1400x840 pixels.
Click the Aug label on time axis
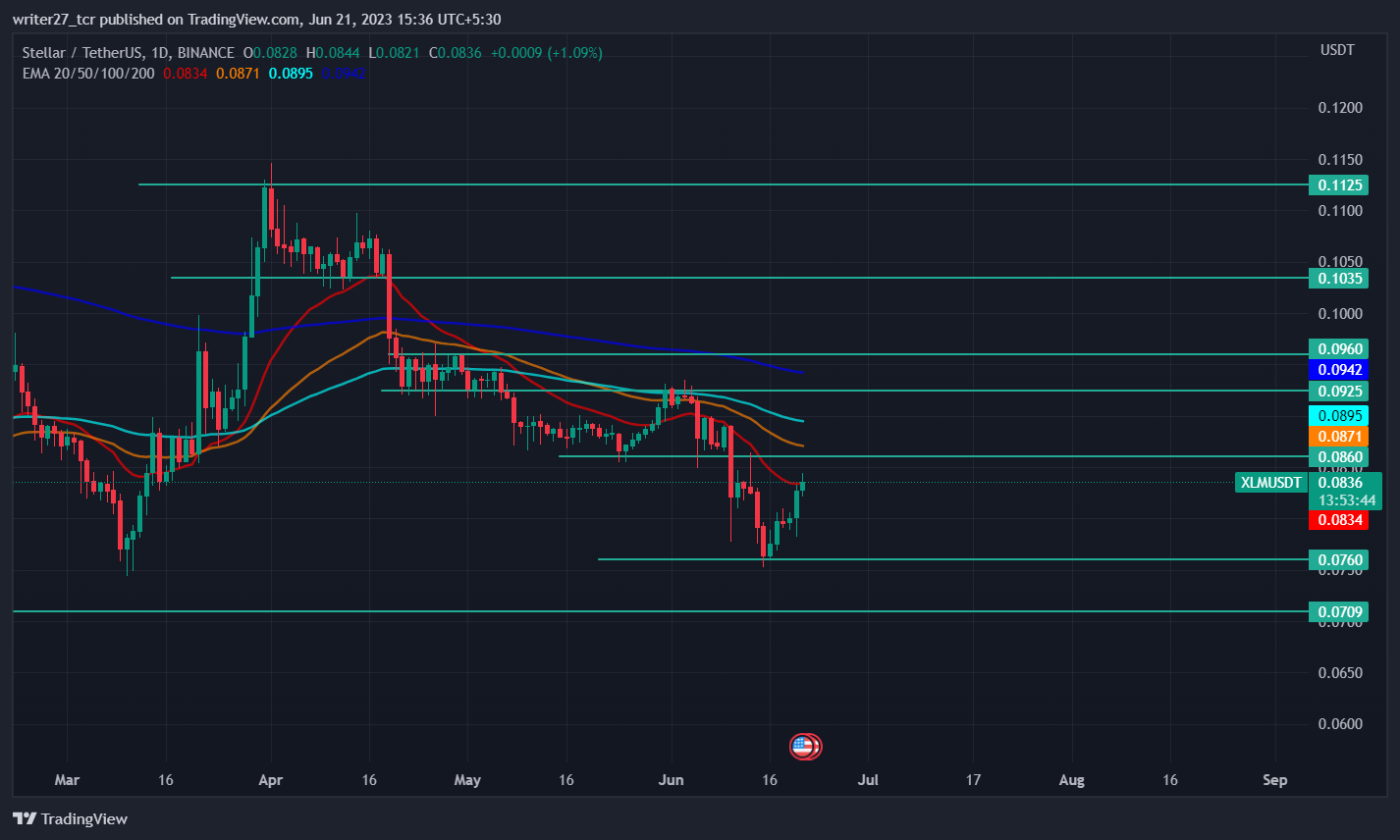coord(1072,780)
